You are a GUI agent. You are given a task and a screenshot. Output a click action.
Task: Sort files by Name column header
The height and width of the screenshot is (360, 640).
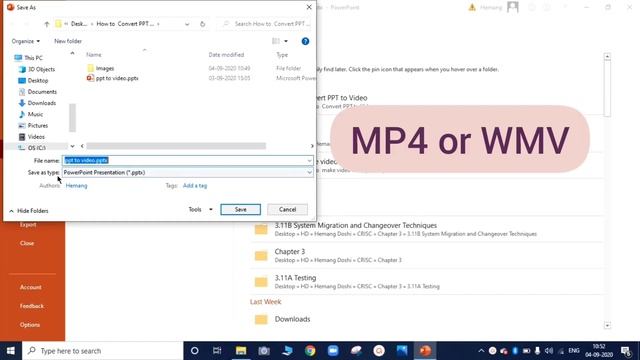(93, 55)
